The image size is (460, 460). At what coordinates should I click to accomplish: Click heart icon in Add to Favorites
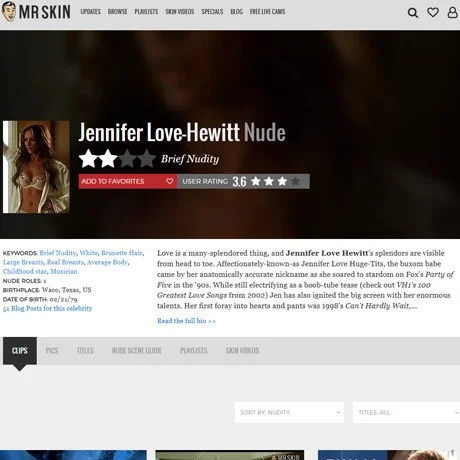pyautogui.click(x=169, y=181)
